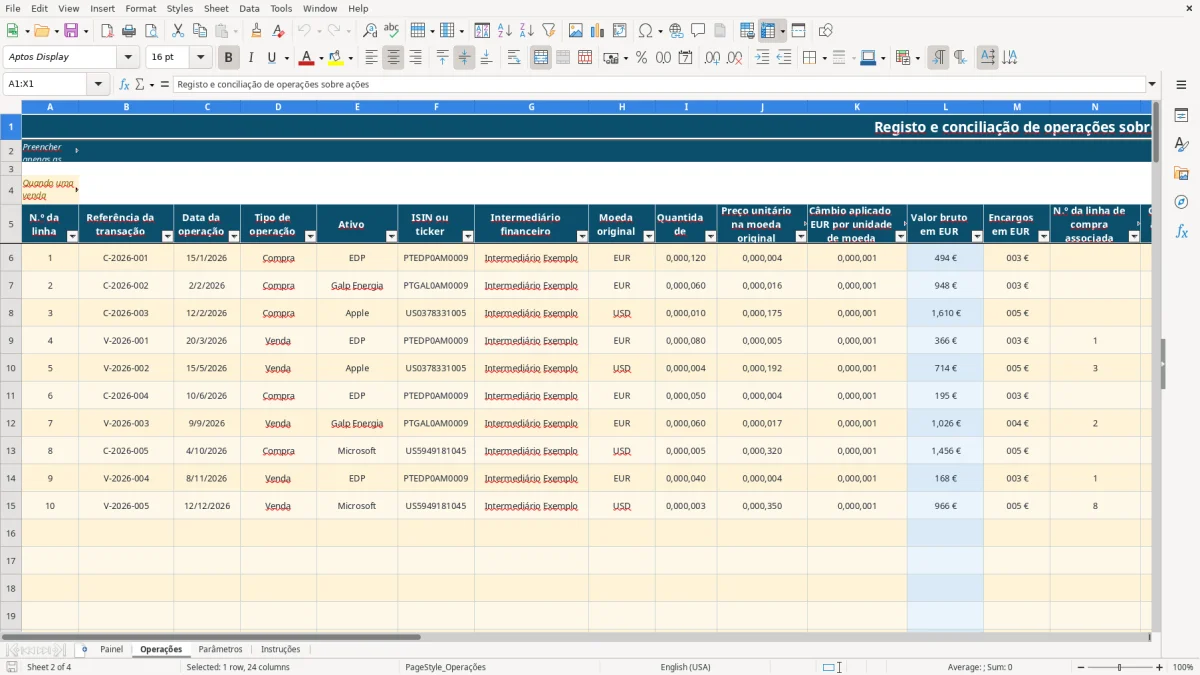This screenshot has height=675, width=1200.
Task: Toggle center horizontally alignment
Action: tap(393, 58)
